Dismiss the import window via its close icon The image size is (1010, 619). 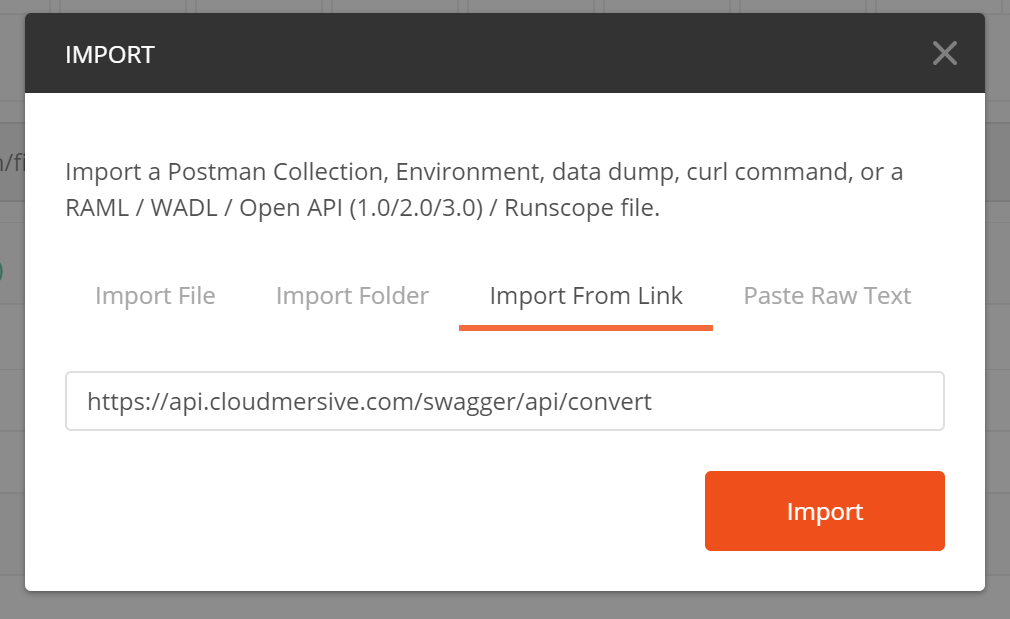(944, 53)
